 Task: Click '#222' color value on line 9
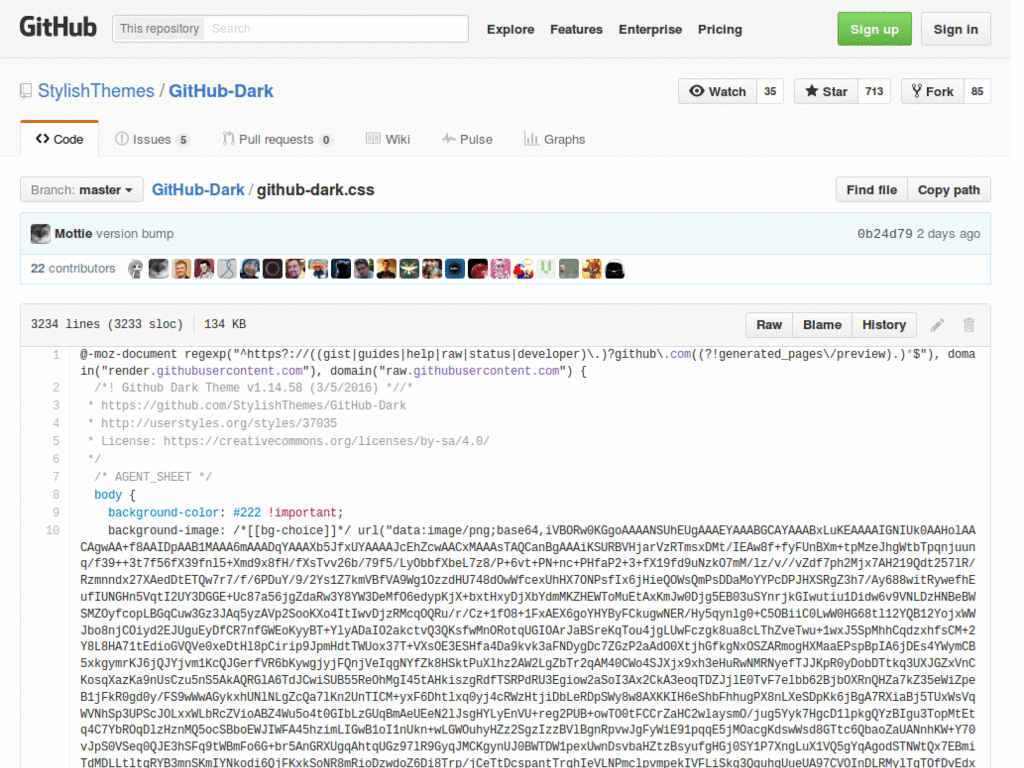247,513
